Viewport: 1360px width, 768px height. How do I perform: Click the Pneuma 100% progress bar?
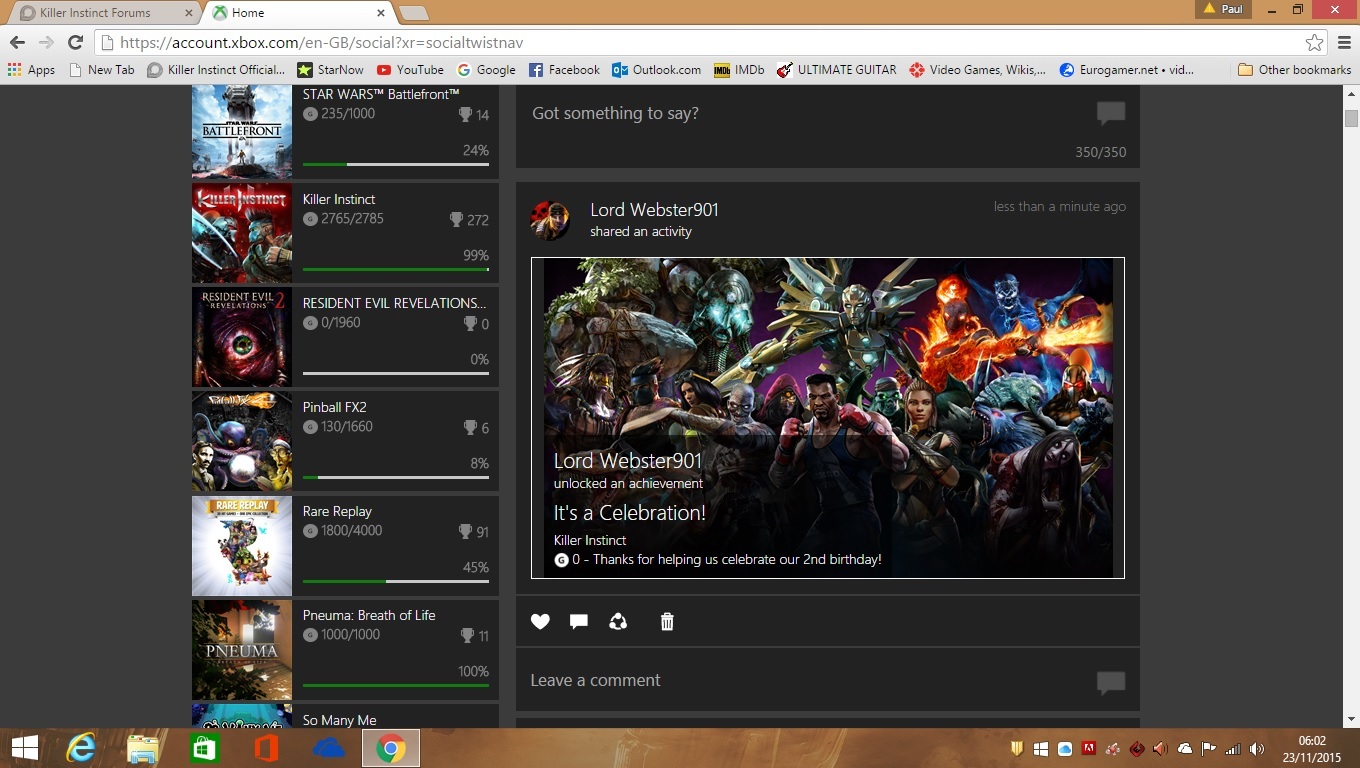tap(396, 685)
